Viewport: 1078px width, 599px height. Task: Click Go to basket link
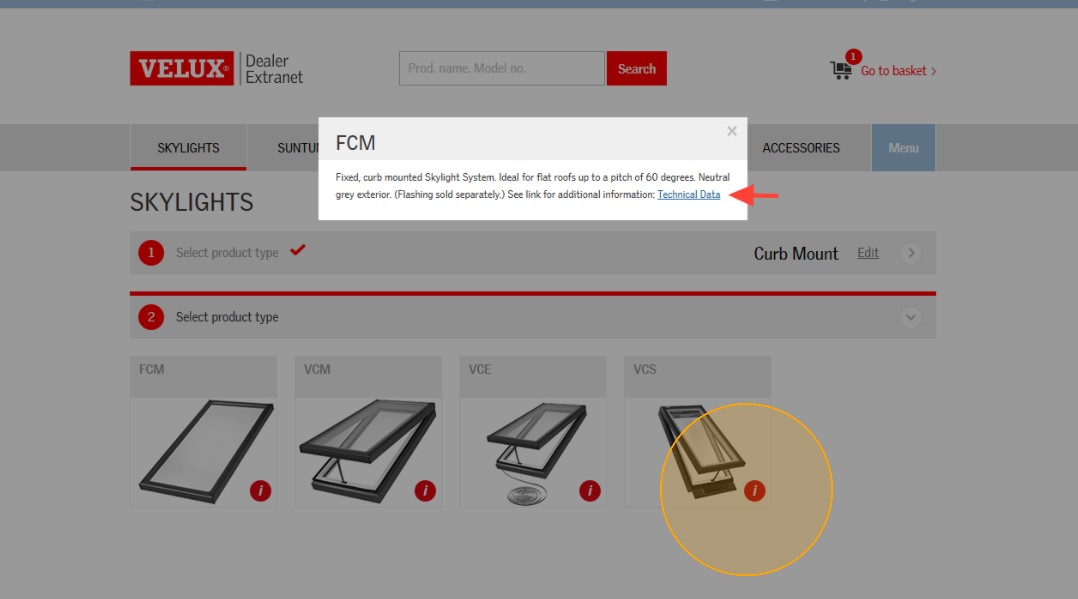(x=899, y=71)
